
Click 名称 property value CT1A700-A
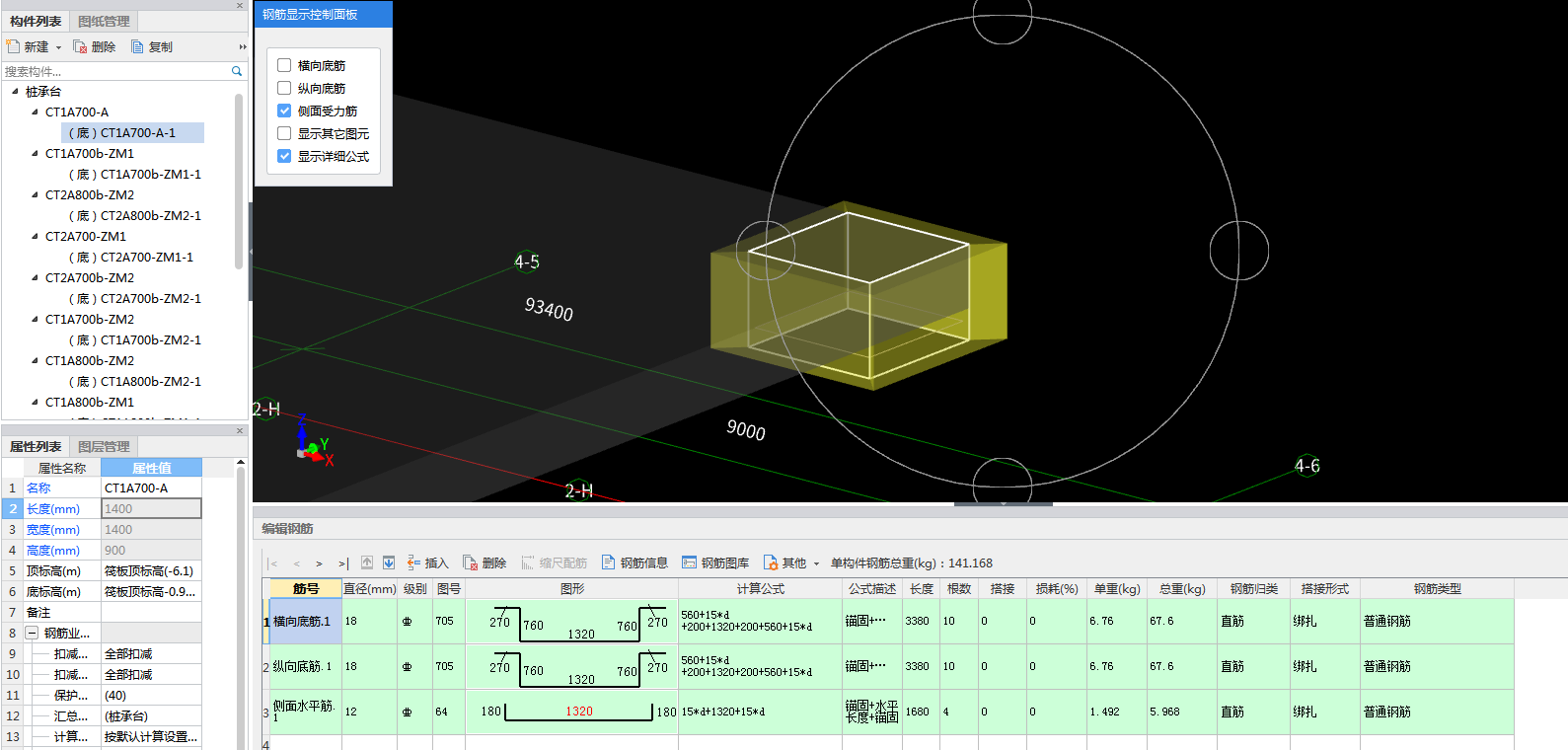pyautogui.click(x=151, y=487)
